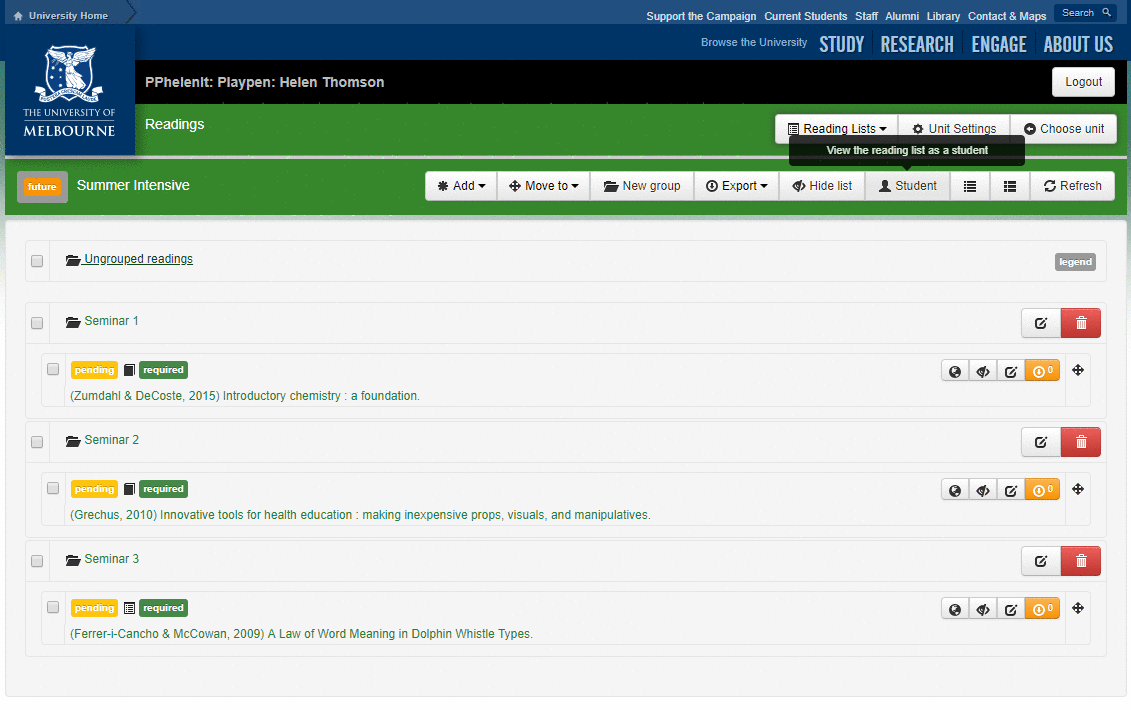The image size is (1131, 710).
Task: Go to the STUDY navigation item
Action: pyautogui.click(x=841, y=44)
